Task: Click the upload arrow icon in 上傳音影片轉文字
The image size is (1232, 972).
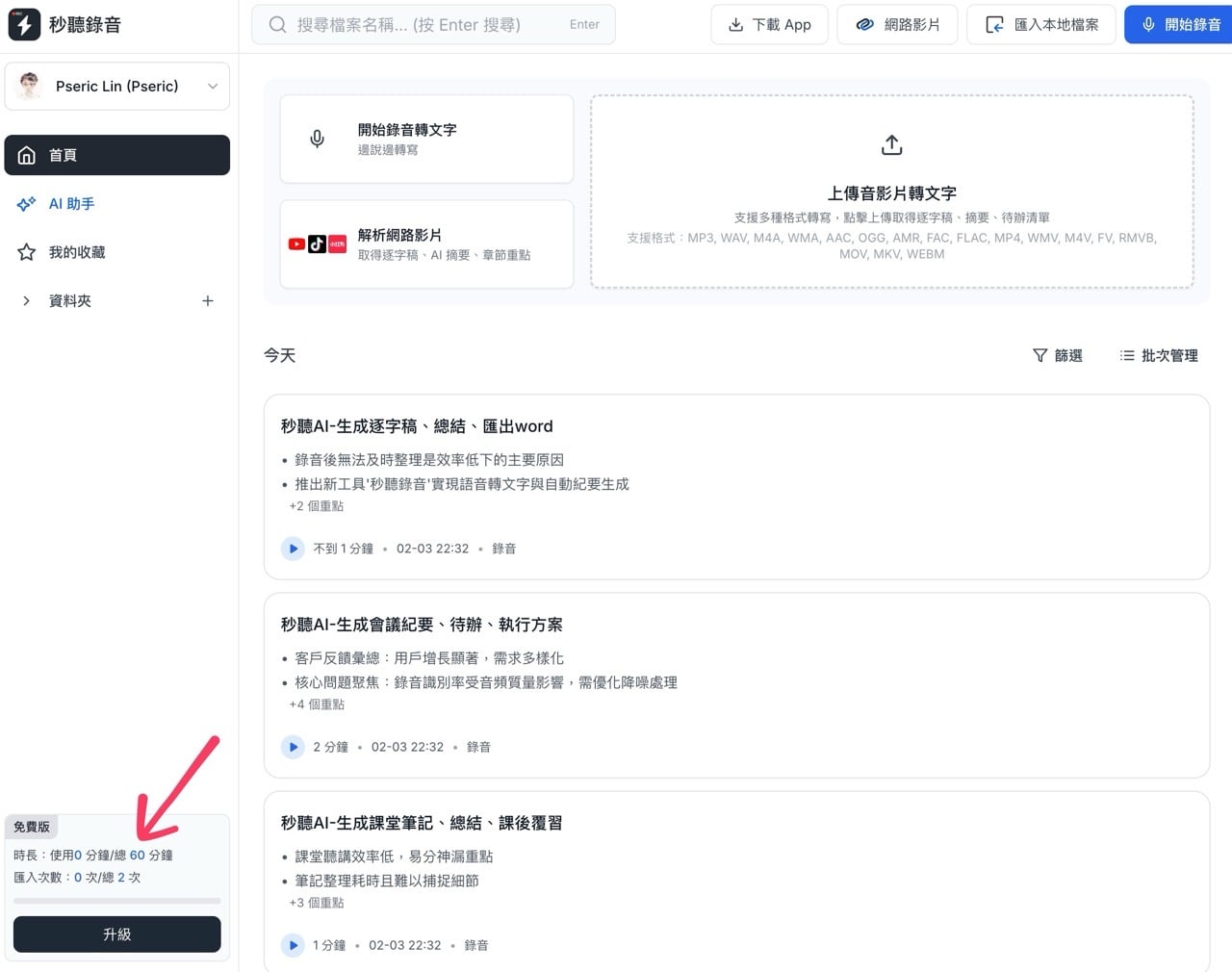Action: coord(891,144)
